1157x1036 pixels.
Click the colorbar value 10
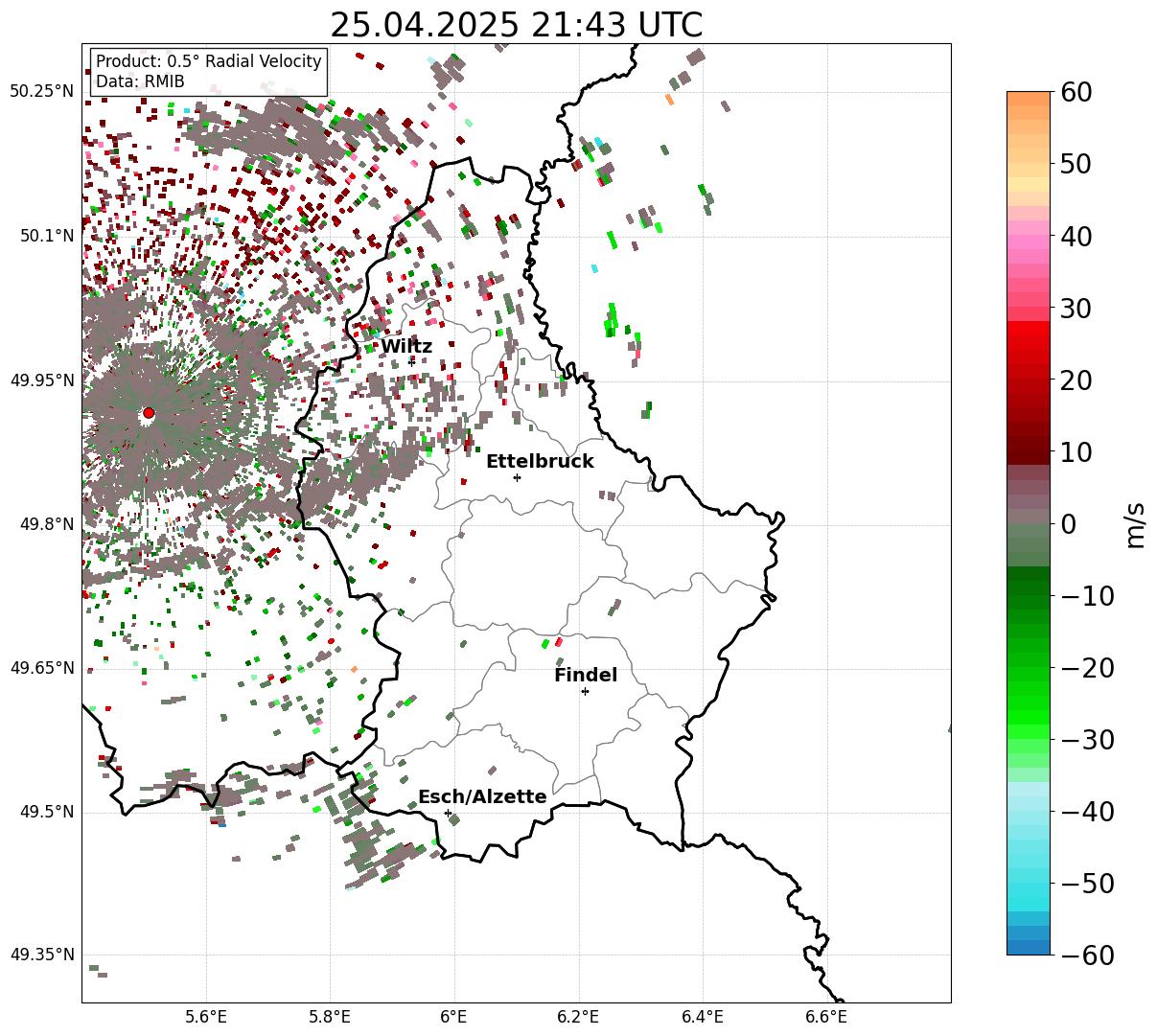click(x=1075, y=451)
